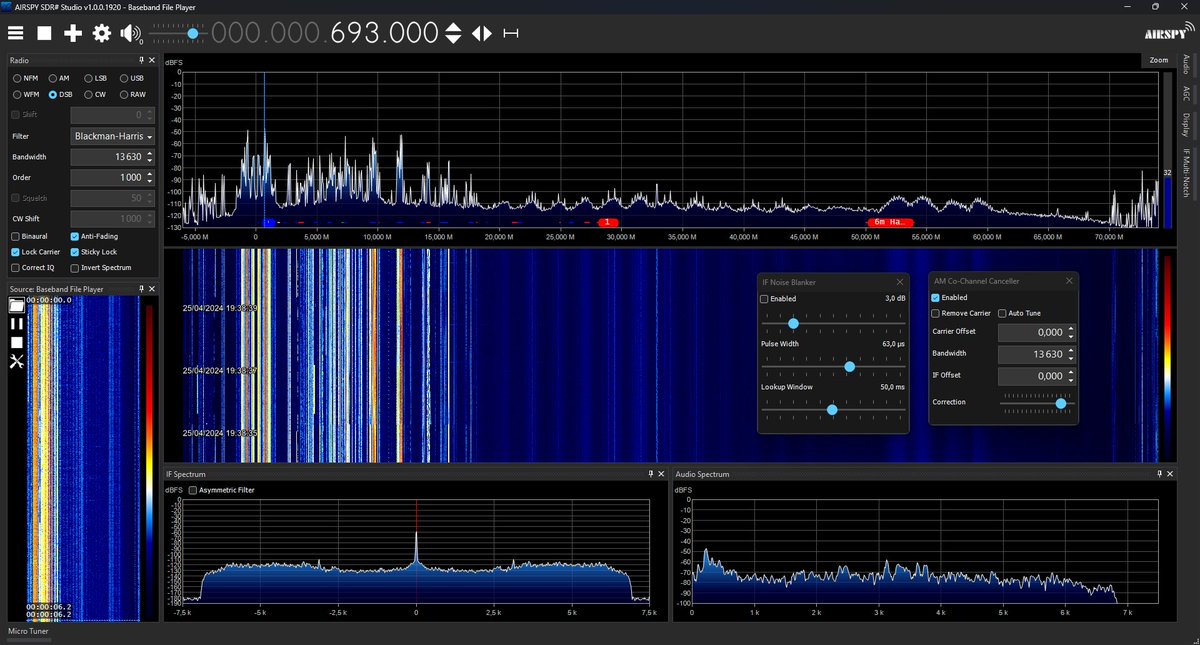
Task: Close the Audio Spectrum panel
Action: point(1169,474)
